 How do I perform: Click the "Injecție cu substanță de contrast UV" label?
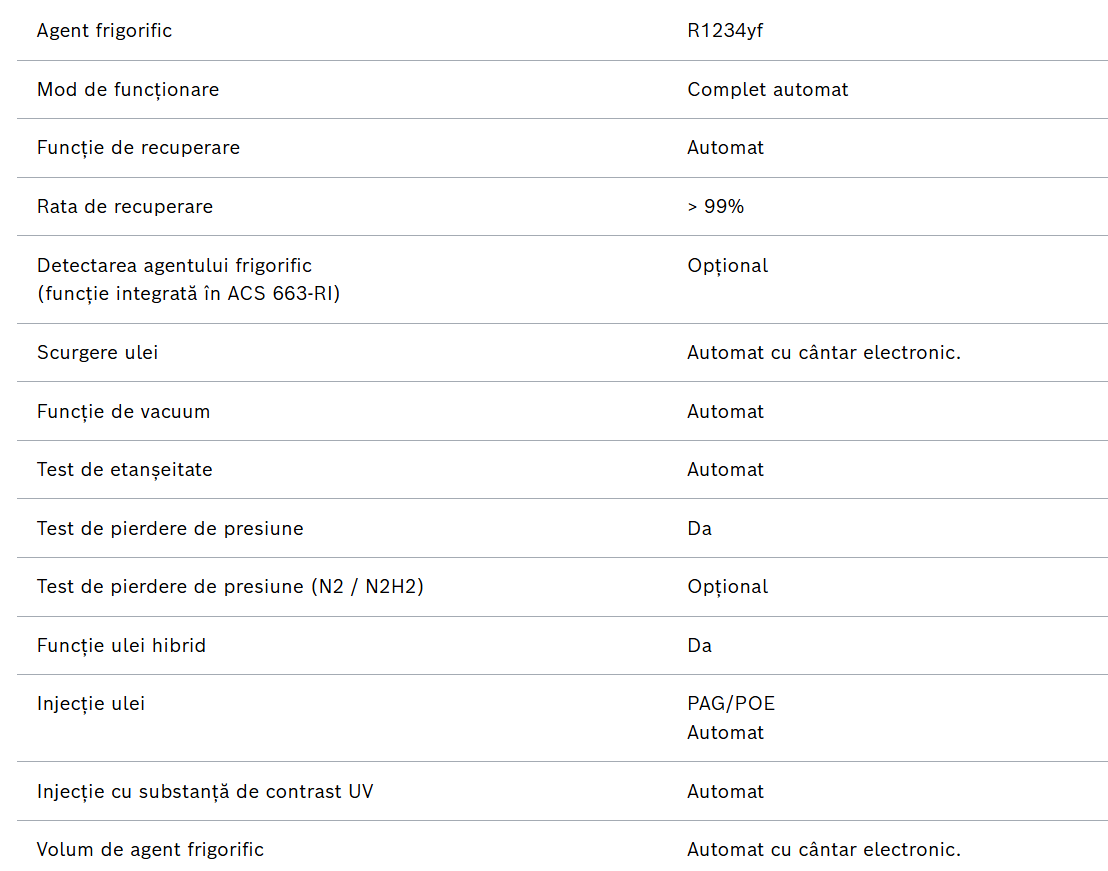[205, 792]
